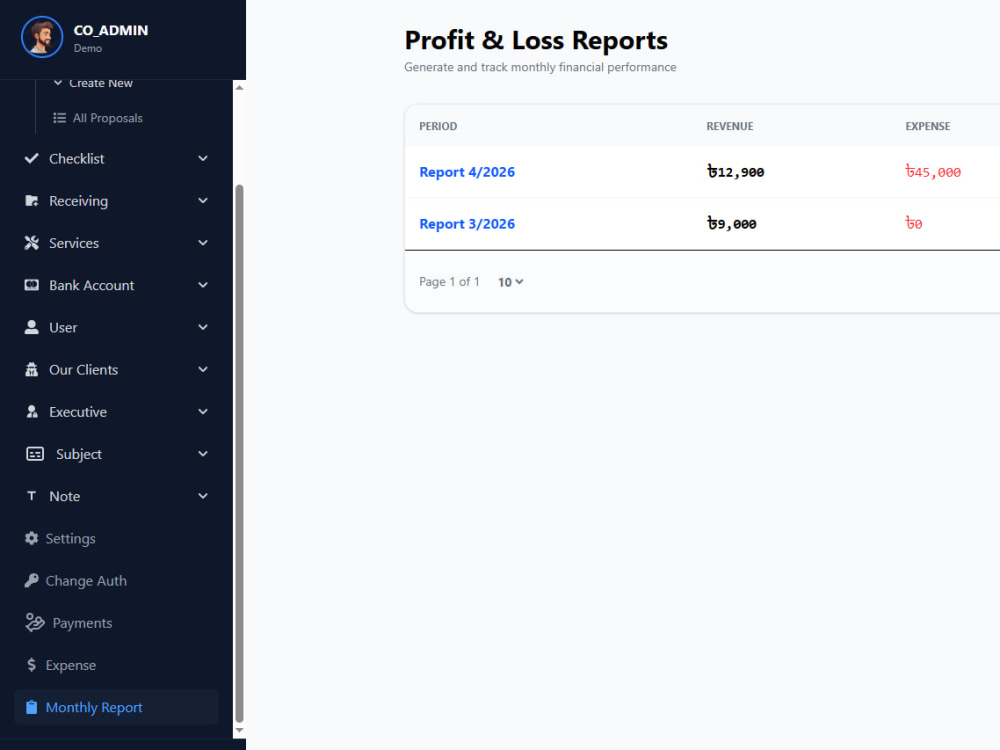This screenshot has height=750, width=1000.
Task: Click the REVENUE column header
Action: pos(730,126)
